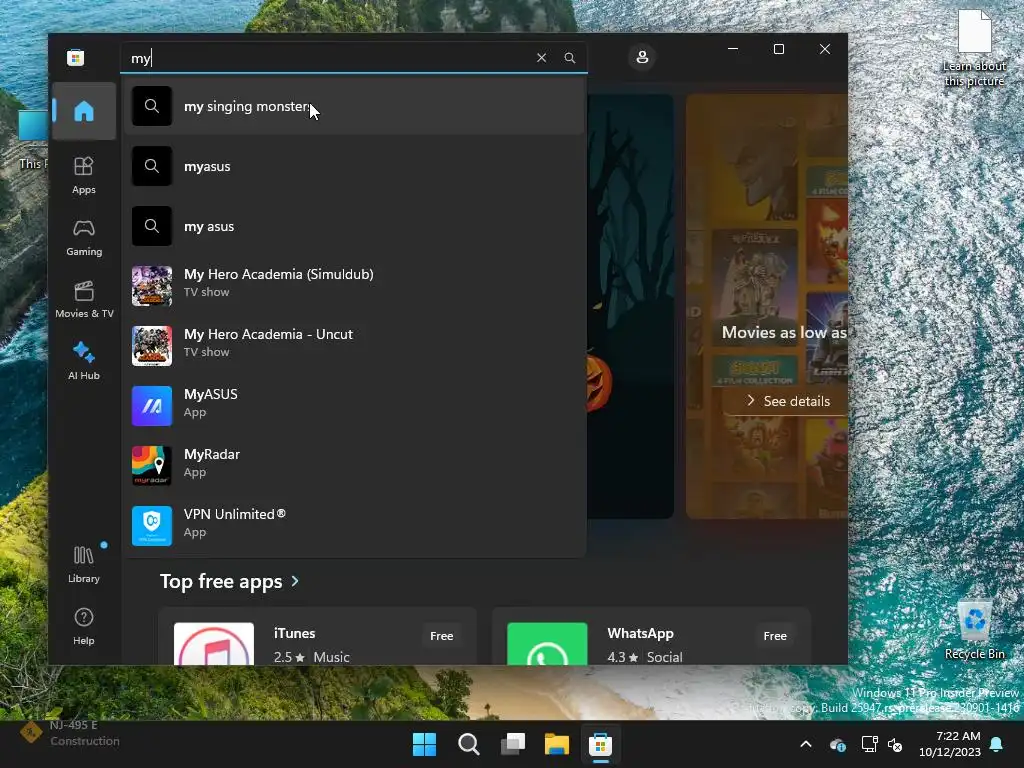The height and width of the screenshot is (768, 1024).
Task: Open My Hero Academia - Uncut result
Action: point(353,345)
